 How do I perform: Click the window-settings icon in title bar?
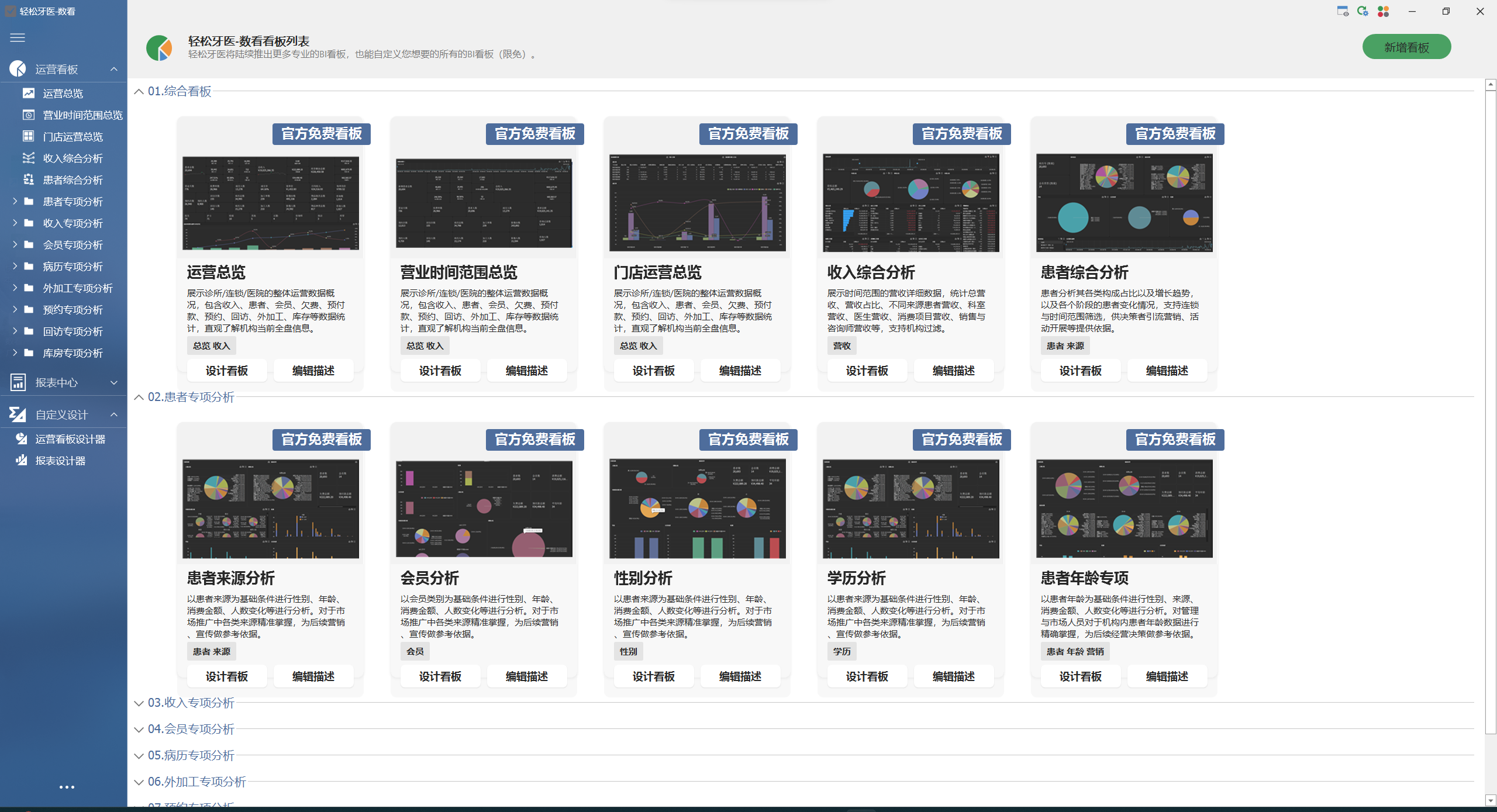(1343, 11)
